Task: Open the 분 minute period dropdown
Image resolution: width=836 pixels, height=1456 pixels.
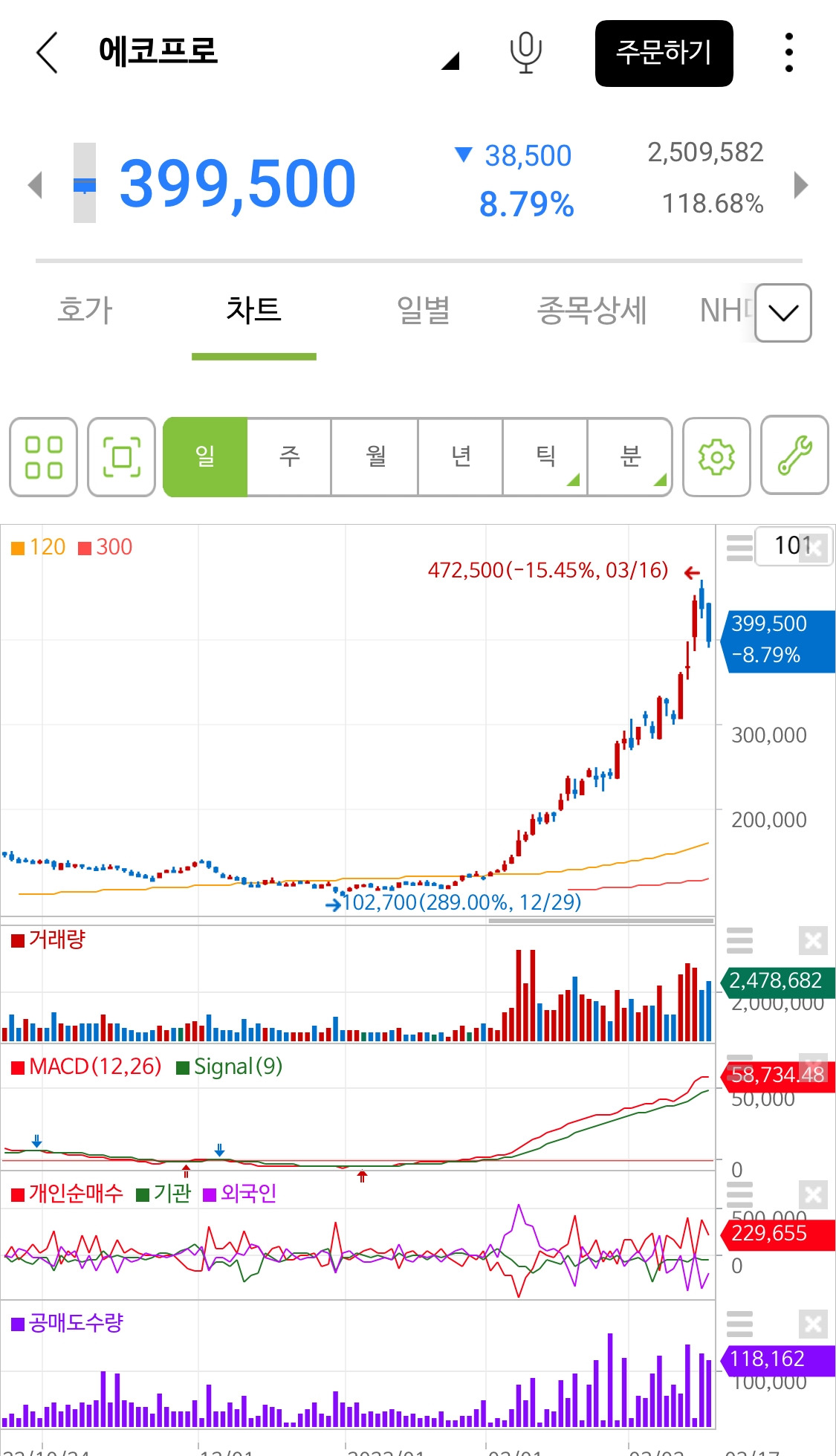Action: 630,456
